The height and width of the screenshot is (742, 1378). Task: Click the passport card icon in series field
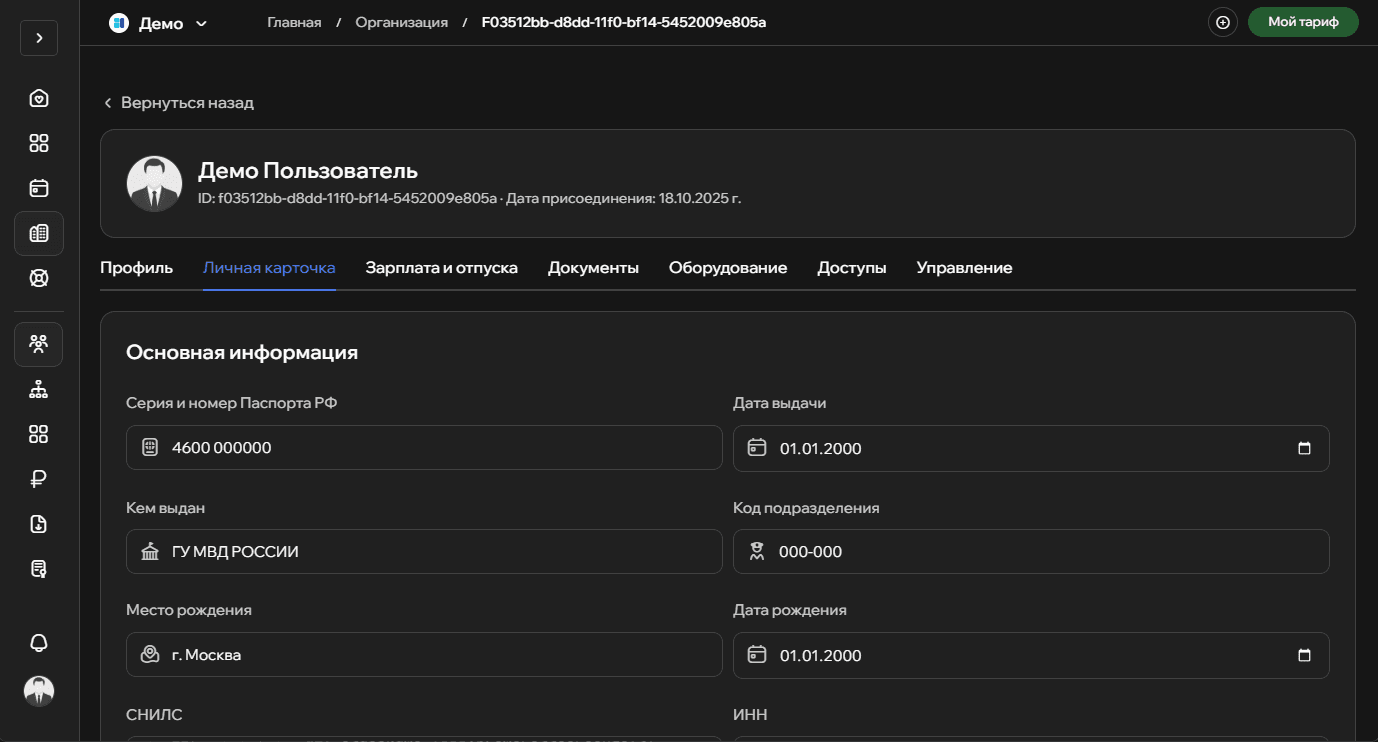click(x=150, y=447)
